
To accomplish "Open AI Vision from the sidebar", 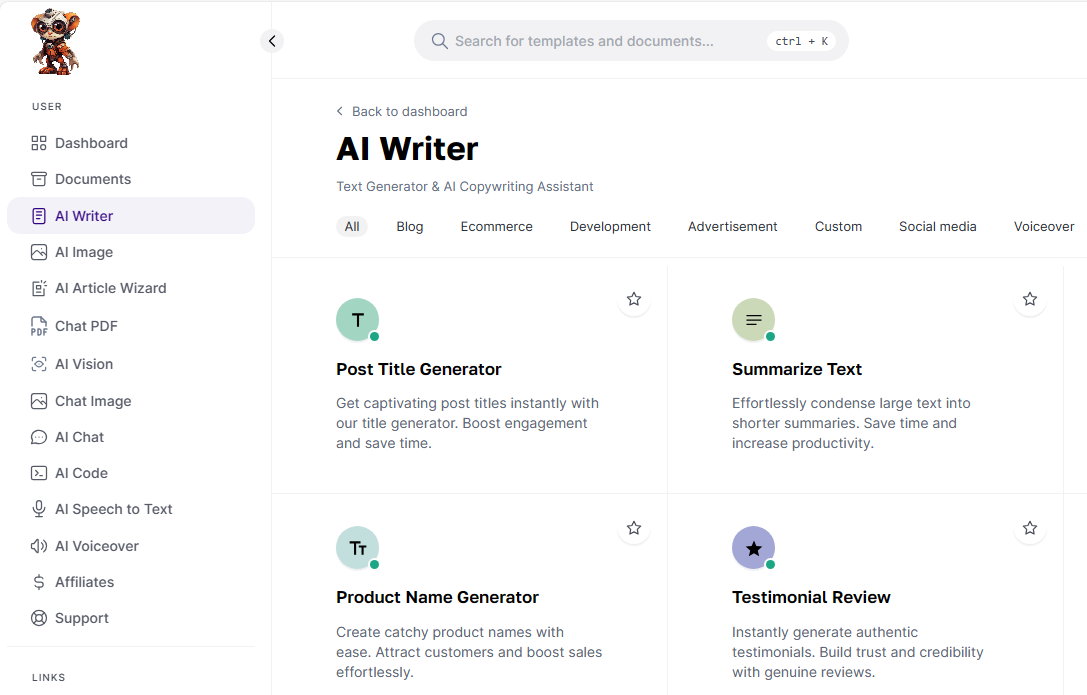I will click(x=82, y=363).
